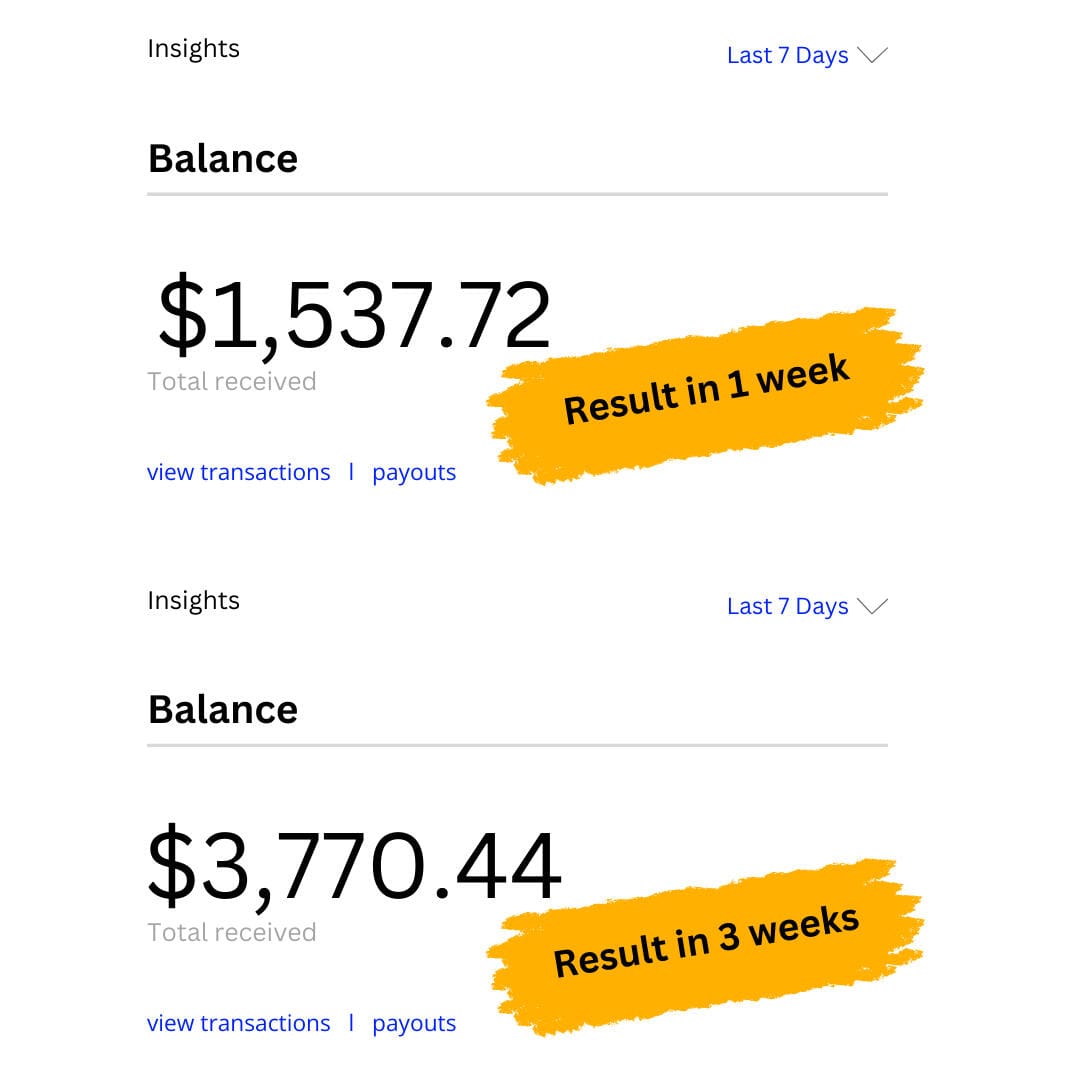Open the Last 7 Days dropdown for the $1,537.72 balance

pyautogui.click(x=787, y=56)
